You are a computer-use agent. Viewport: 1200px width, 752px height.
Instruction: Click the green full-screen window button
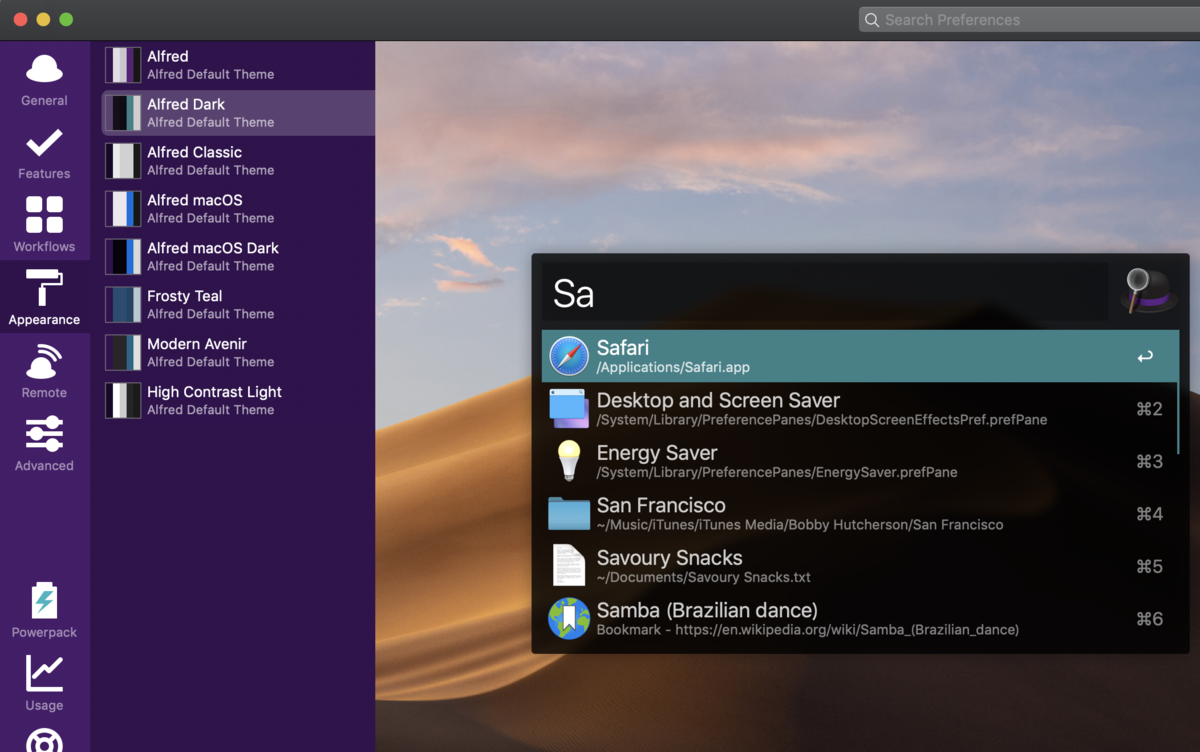pos(66,20)
